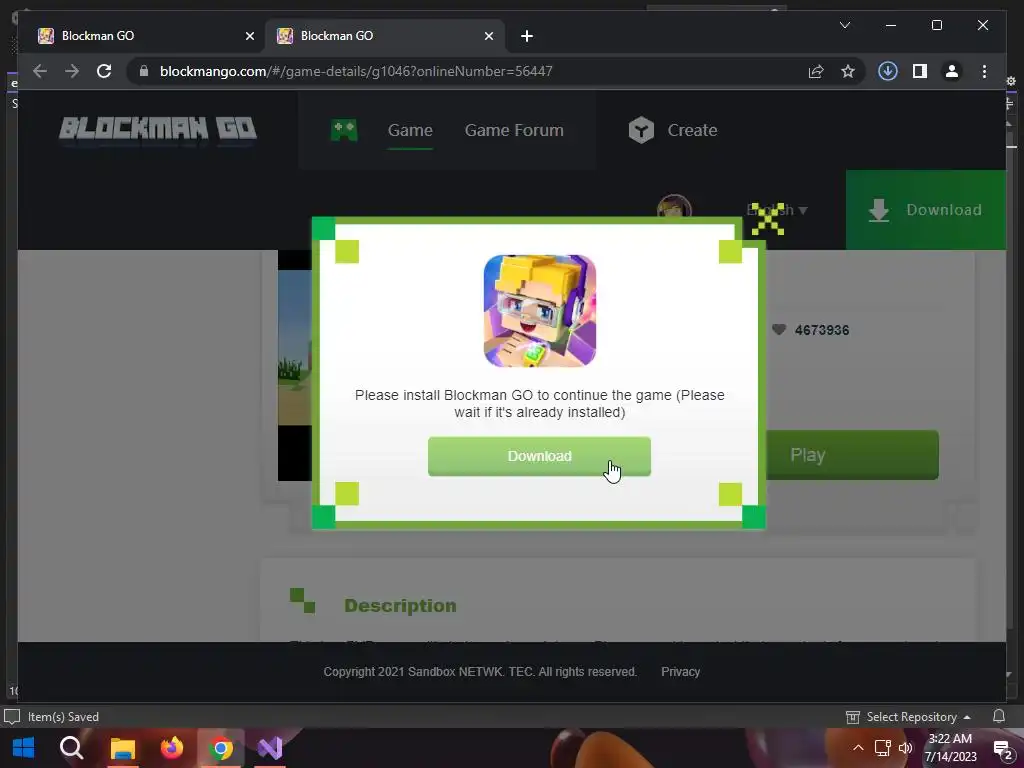This screenshot has width=1024, height=768.
Task: Select the second Blockman GO browser tab
Action: tap(384, 35)
